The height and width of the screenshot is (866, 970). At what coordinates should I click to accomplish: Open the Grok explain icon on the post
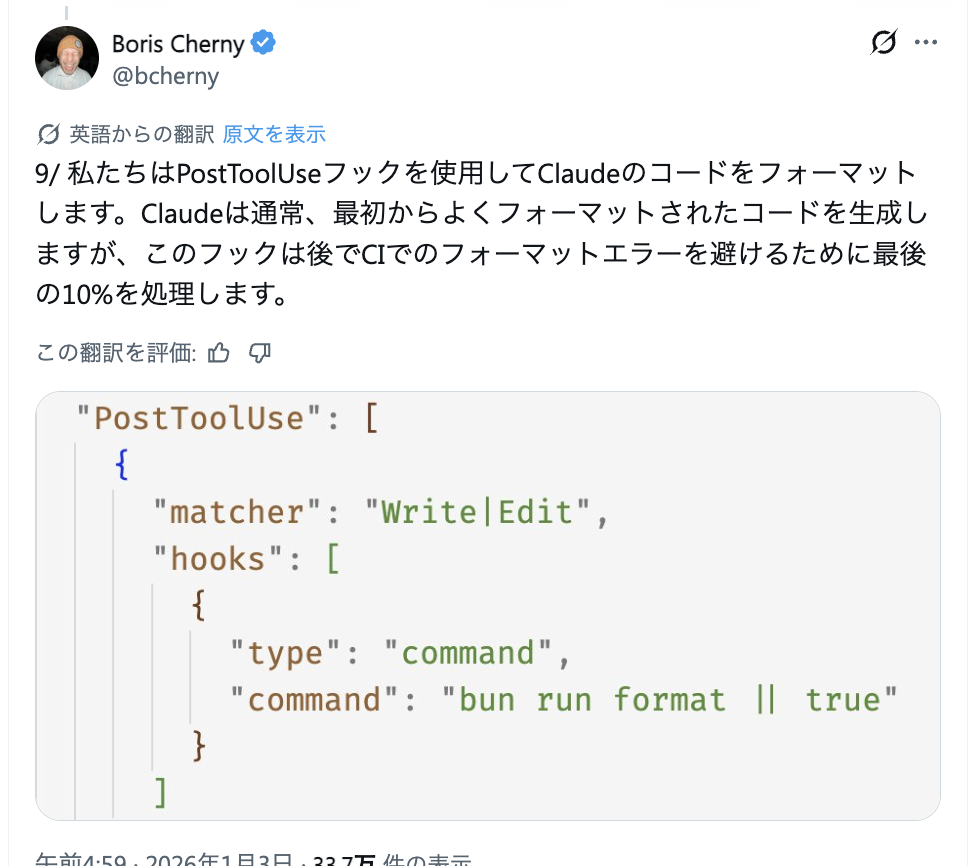[x=883, y=43]
